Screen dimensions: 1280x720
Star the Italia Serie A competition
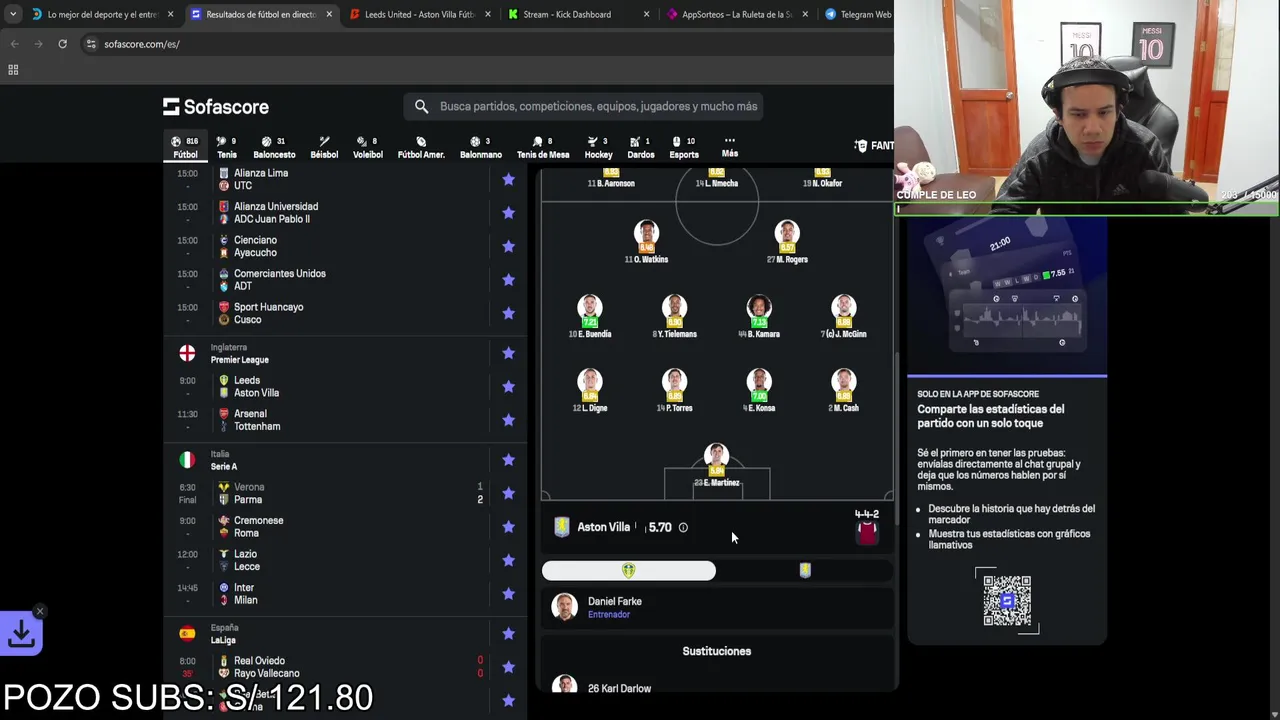tap(508, 460)
